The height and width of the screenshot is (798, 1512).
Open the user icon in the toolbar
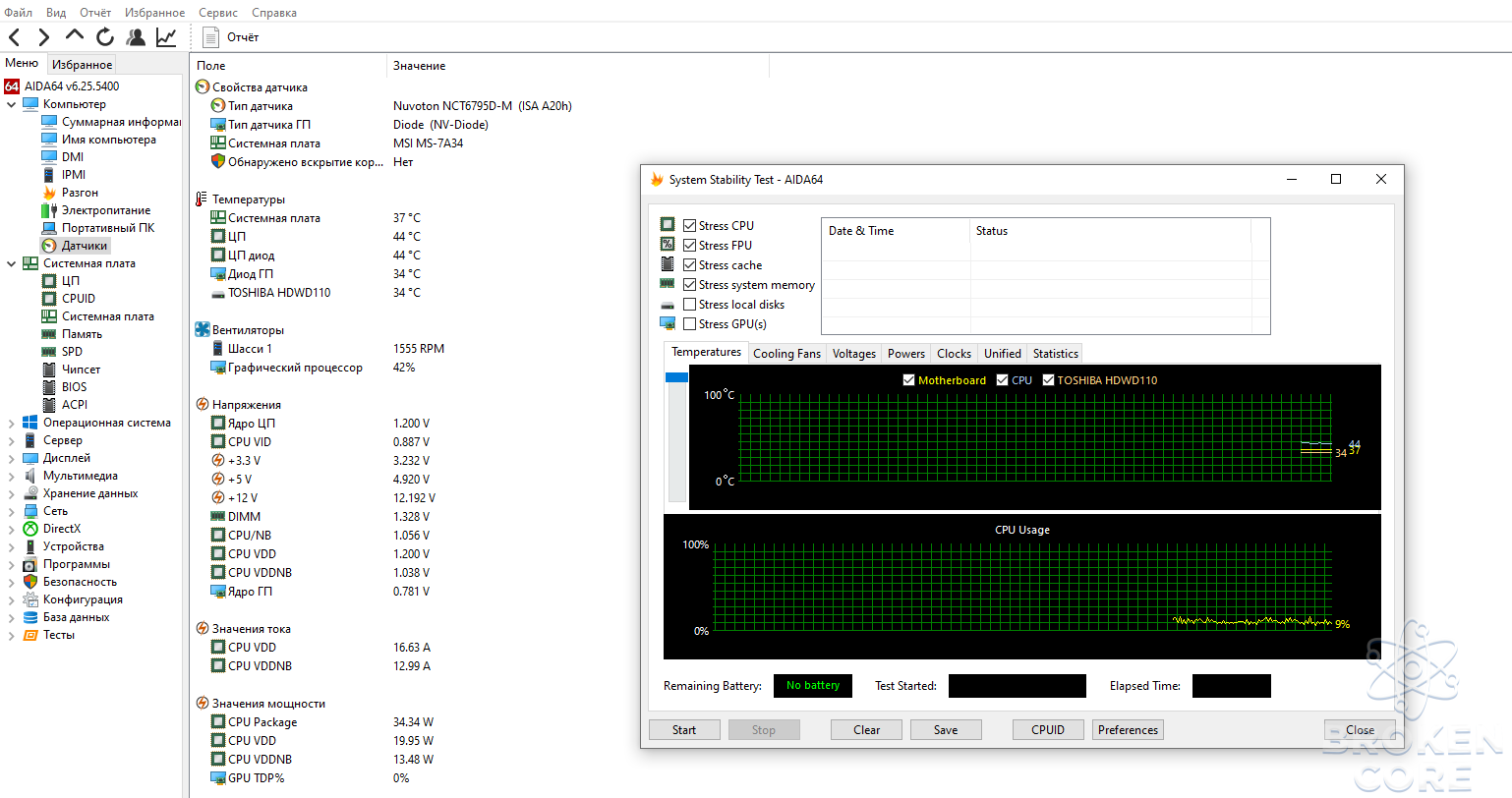click(136, 37)
